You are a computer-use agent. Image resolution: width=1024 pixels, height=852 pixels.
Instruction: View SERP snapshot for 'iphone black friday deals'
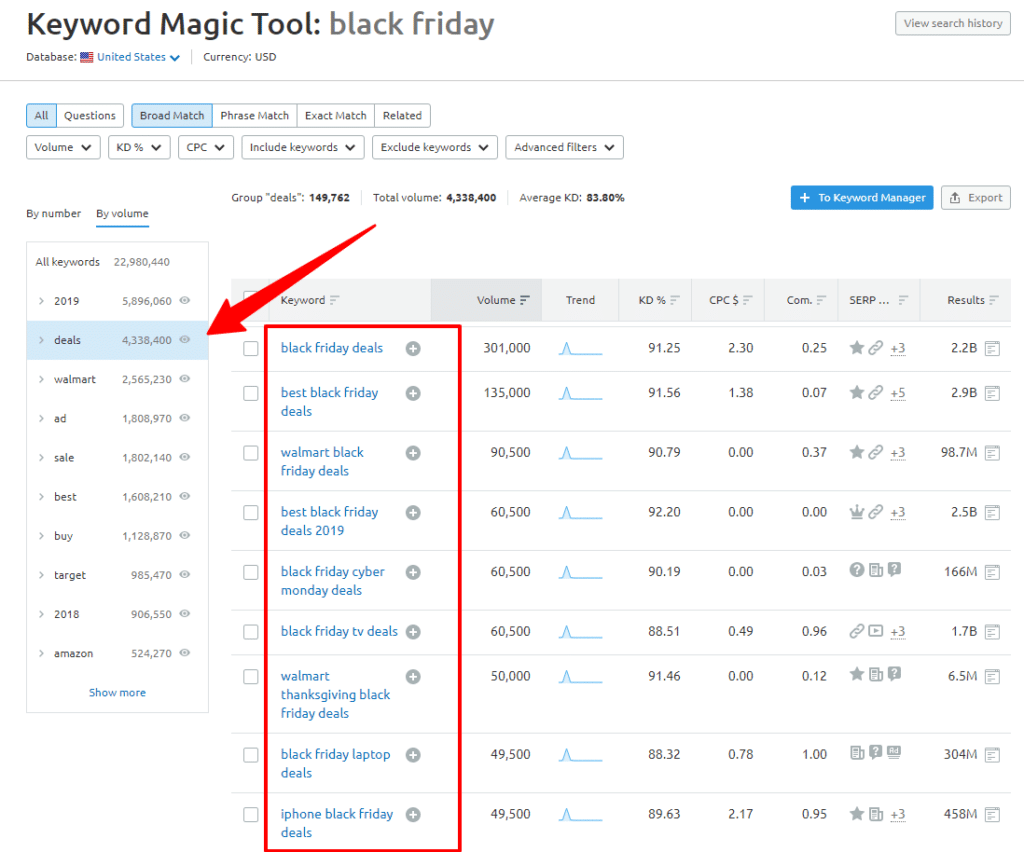pyautogui.click(x=992, y=814)
